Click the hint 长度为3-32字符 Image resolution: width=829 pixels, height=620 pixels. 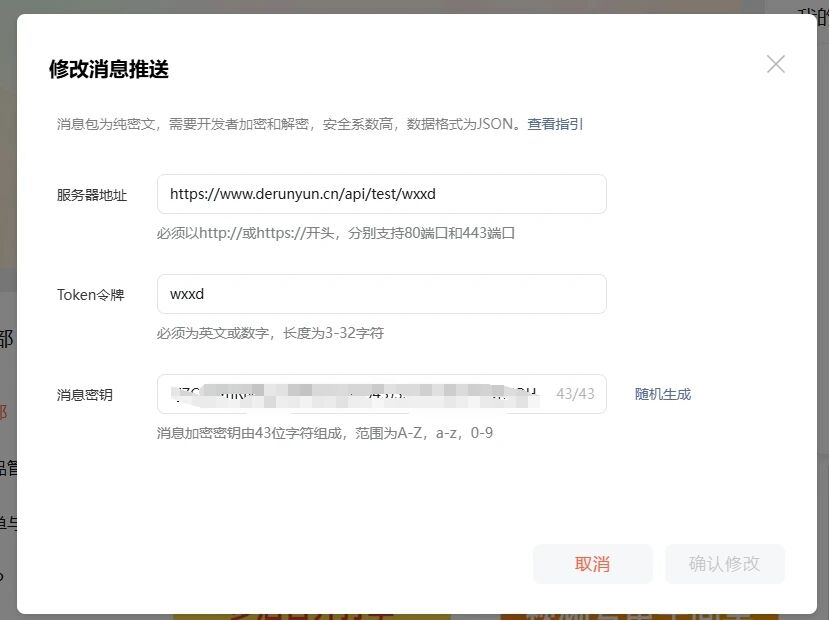[270, 333]
